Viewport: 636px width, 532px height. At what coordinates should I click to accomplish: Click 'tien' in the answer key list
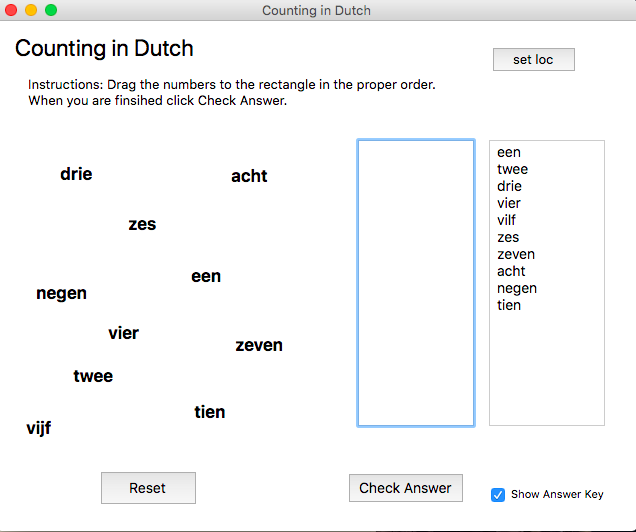(509, 305)
